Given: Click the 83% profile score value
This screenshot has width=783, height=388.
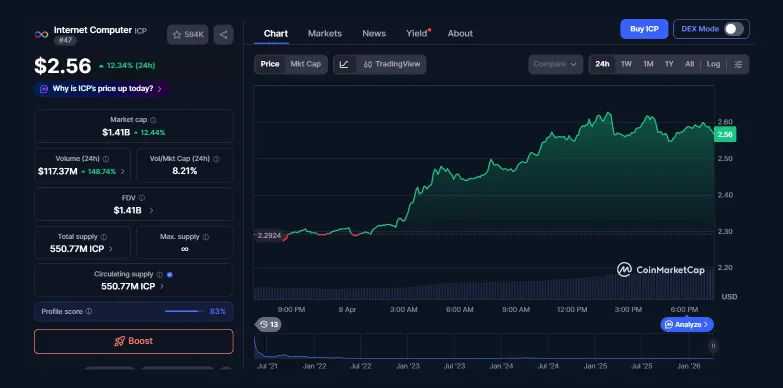Looking at the screenshot, I should 218,311.
